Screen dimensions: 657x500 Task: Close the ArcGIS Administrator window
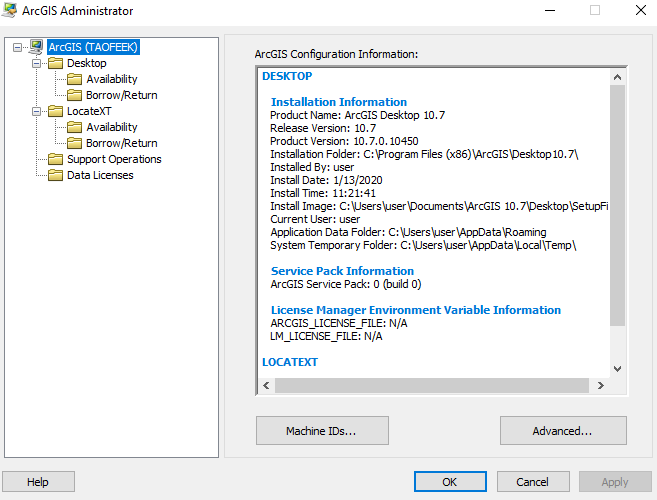[641, 10]
